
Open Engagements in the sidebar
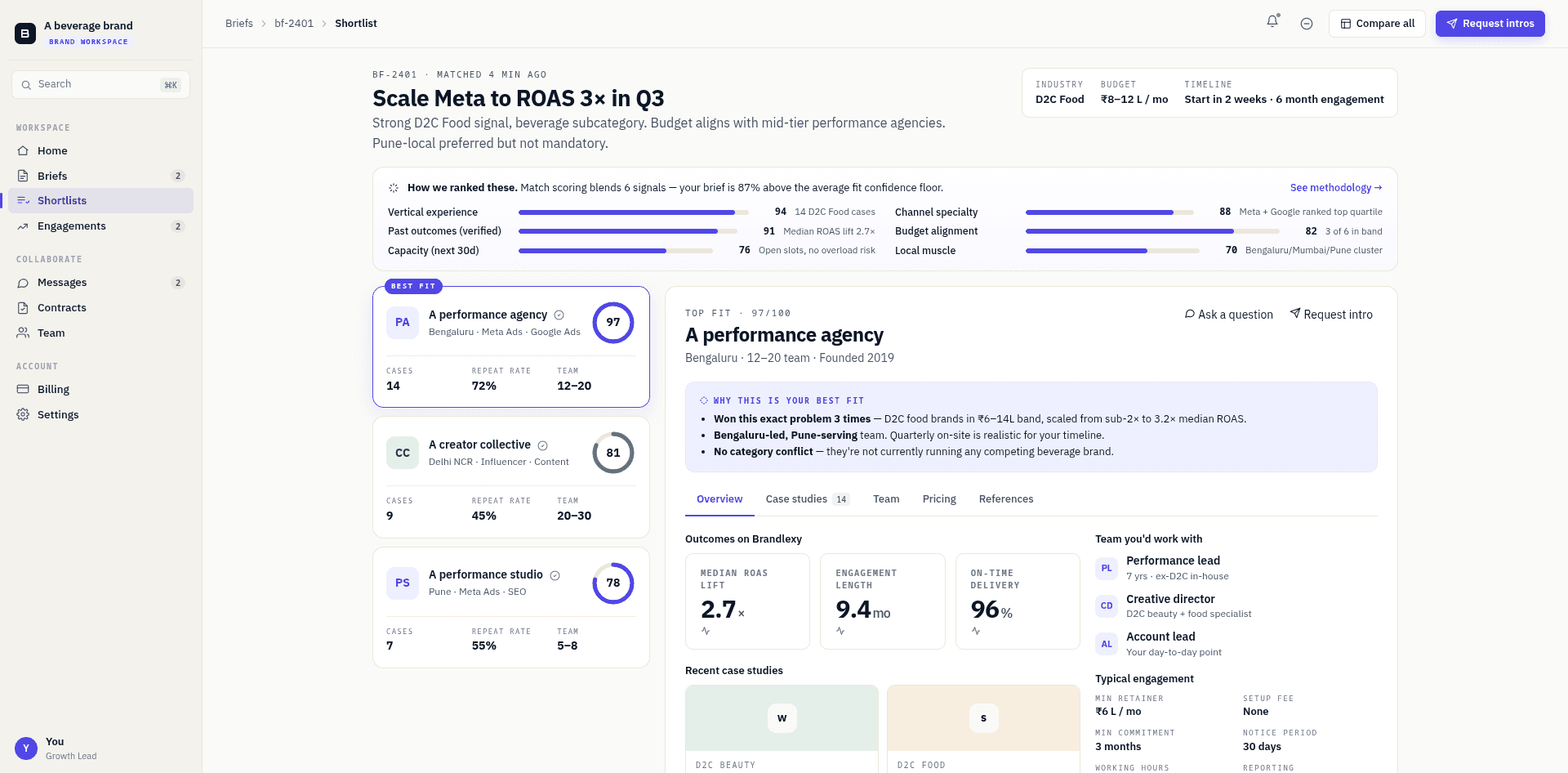pos(100,226)
